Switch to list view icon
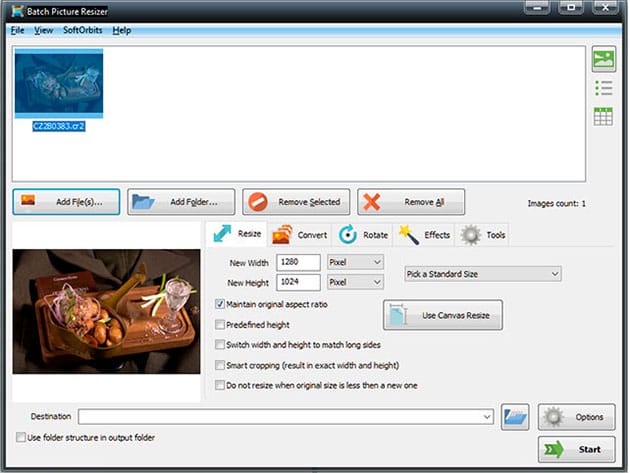This screenshot has width=630, height=473. 603,88
